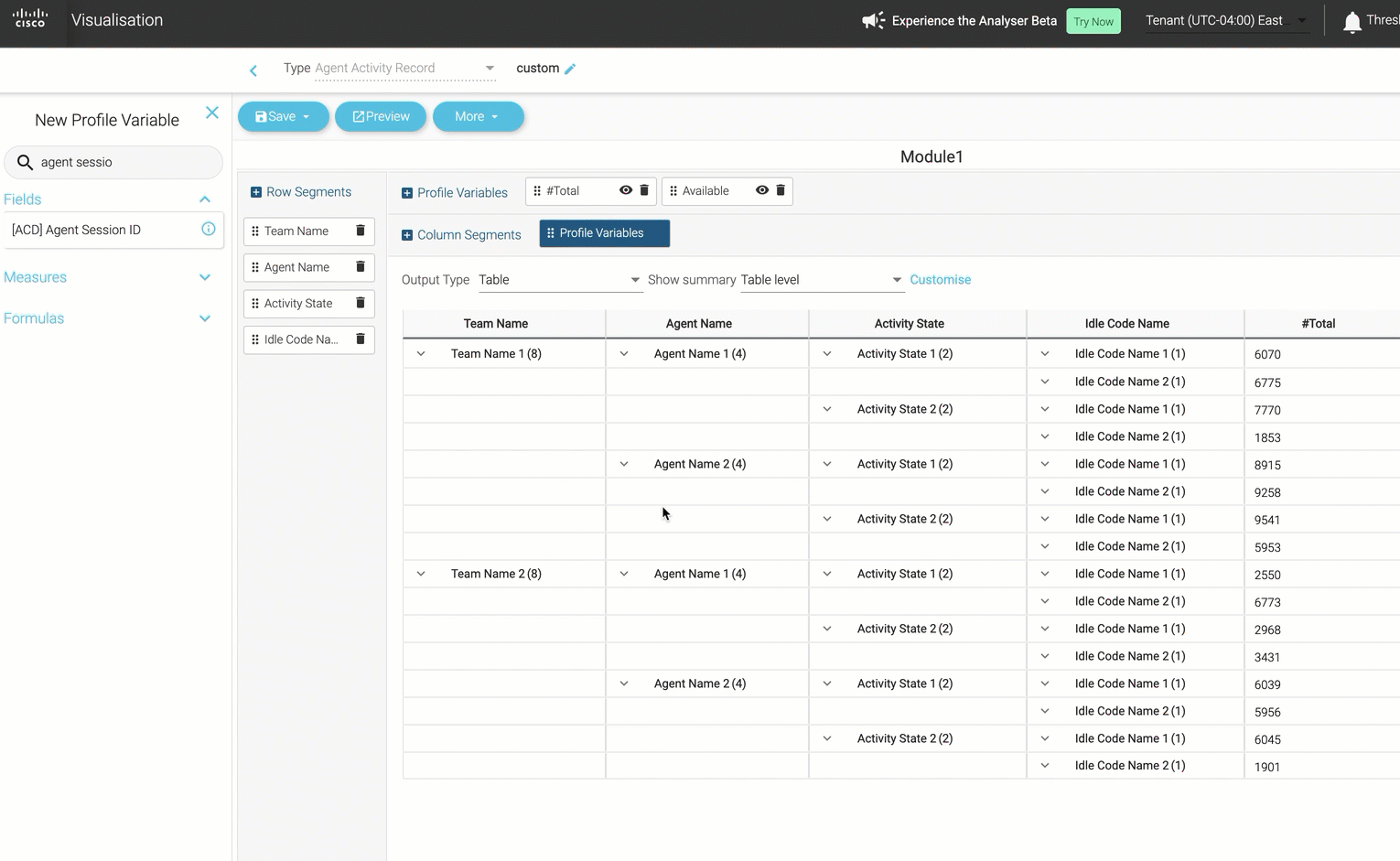1400x861 pixels.
Task: Open the Save dropdown menu
Action: (x=306, y=117)
